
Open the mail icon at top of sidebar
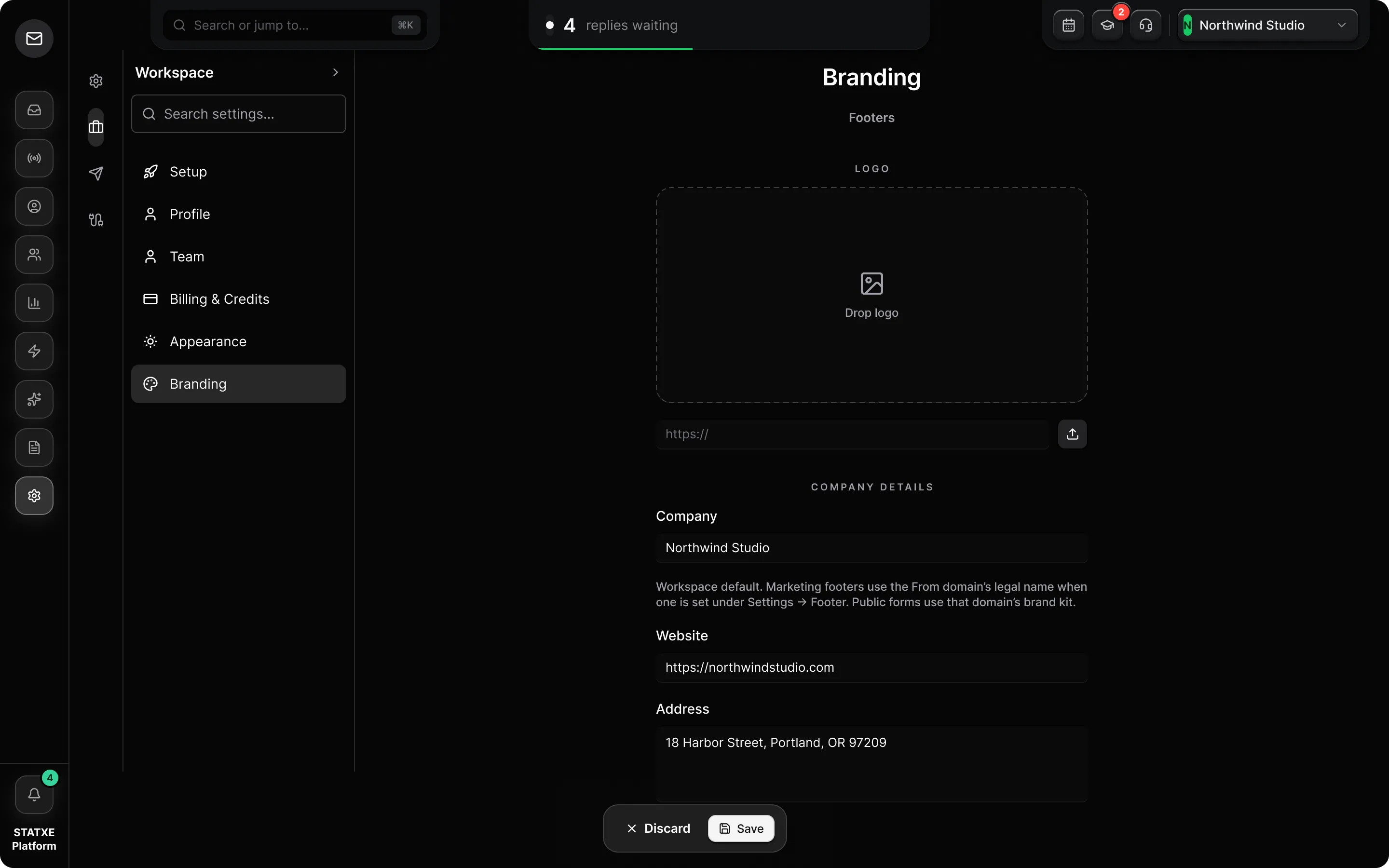(34, 39)
